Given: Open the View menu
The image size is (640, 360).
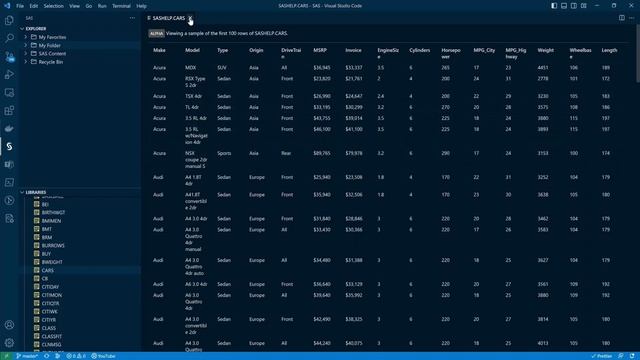Looking at the screenshot, I should click(x=74, y=6).
